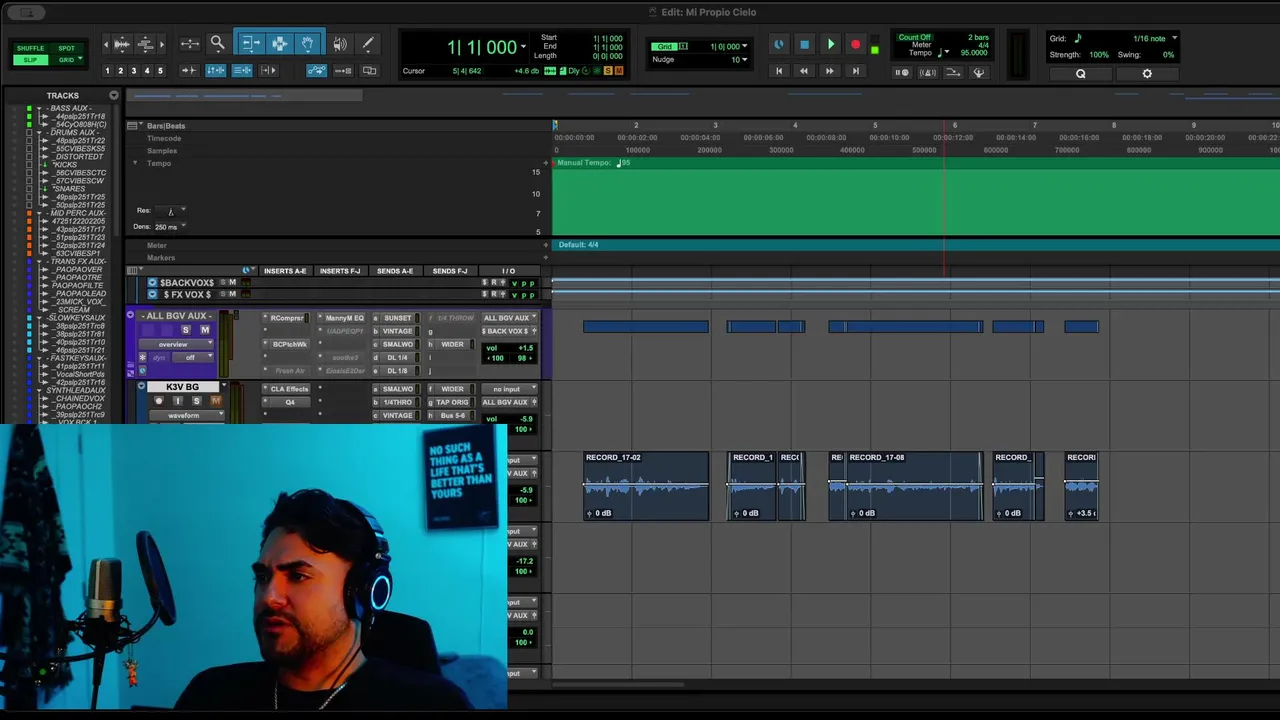Open the SENDS A-E column header
Image resolution: width=1280 pixels, height=720 pixels.
[395, 271]
